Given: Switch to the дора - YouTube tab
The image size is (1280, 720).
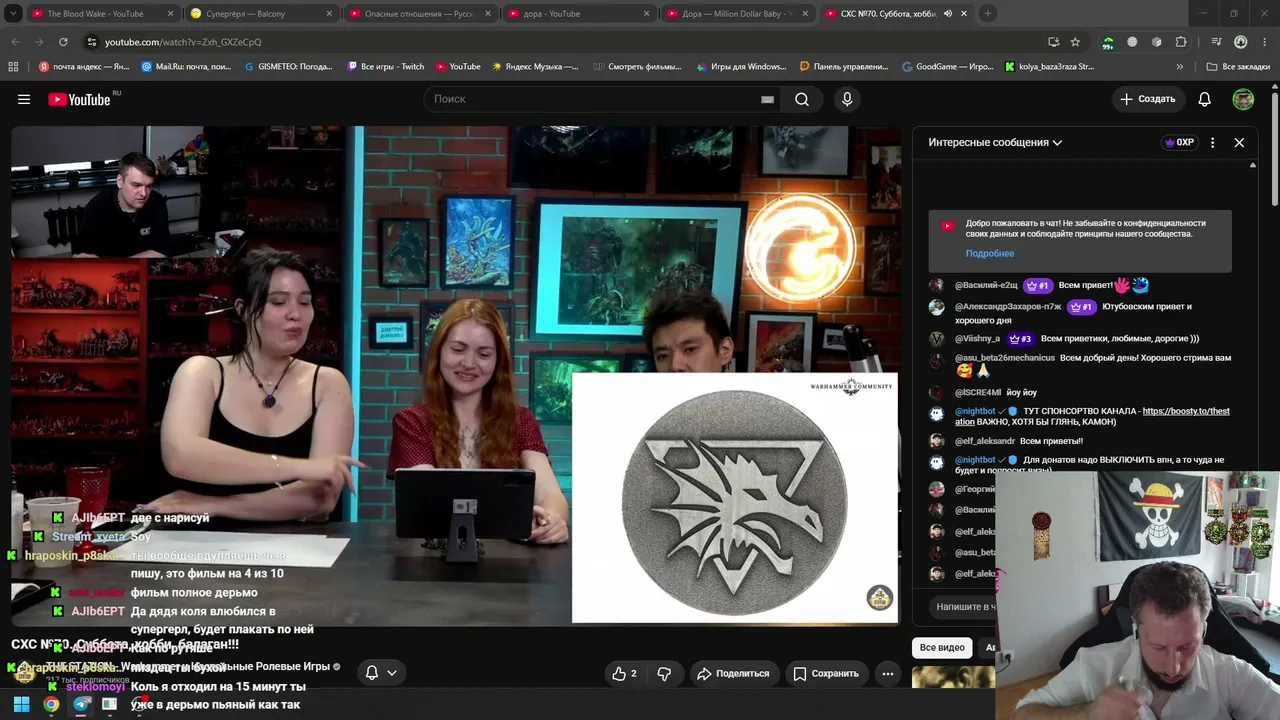Looking at the screenshot, I should [579, 14].
